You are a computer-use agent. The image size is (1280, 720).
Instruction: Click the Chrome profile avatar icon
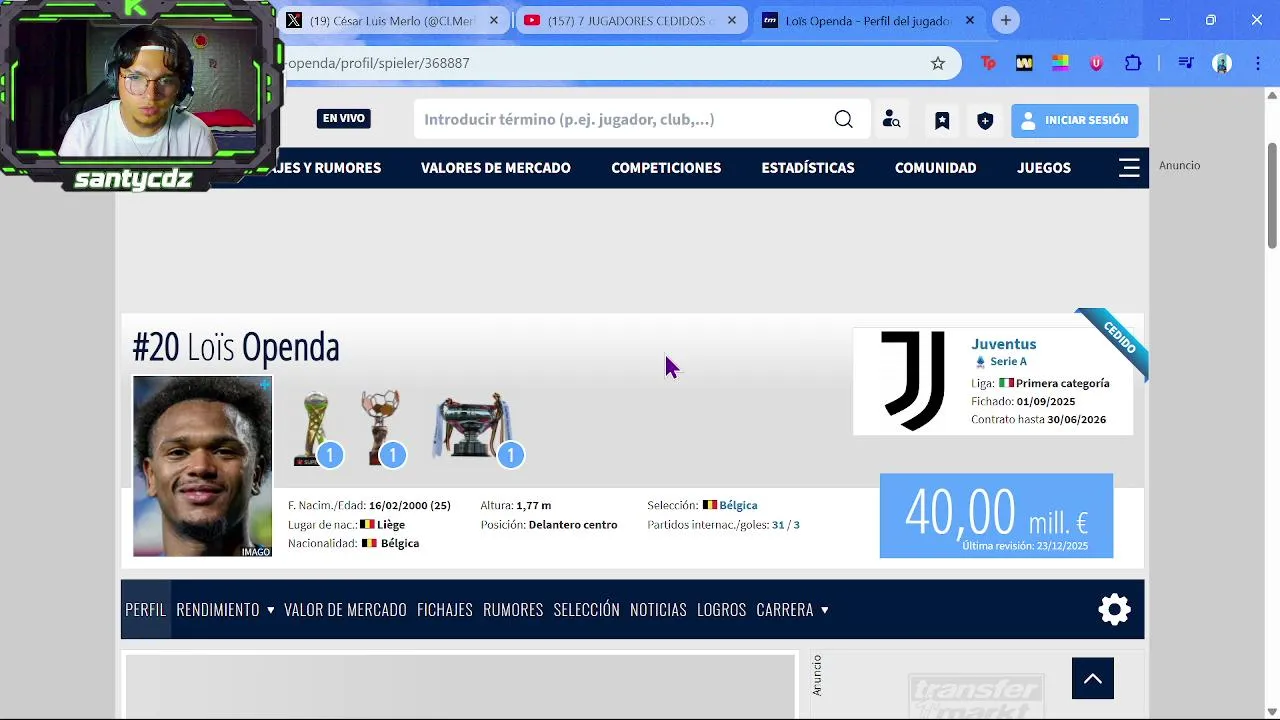tap(1222, 63)
